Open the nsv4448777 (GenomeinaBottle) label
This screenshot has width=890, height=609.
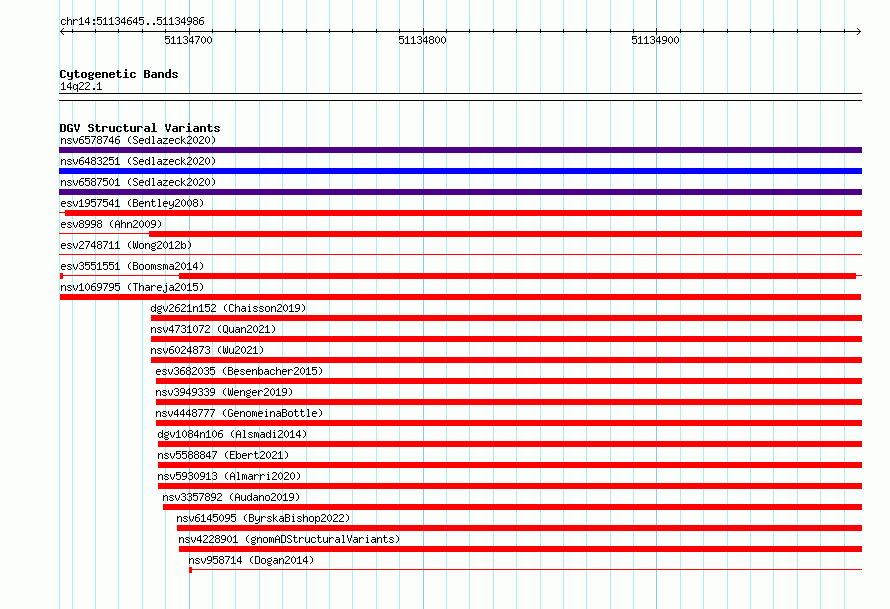coord(239,413)
